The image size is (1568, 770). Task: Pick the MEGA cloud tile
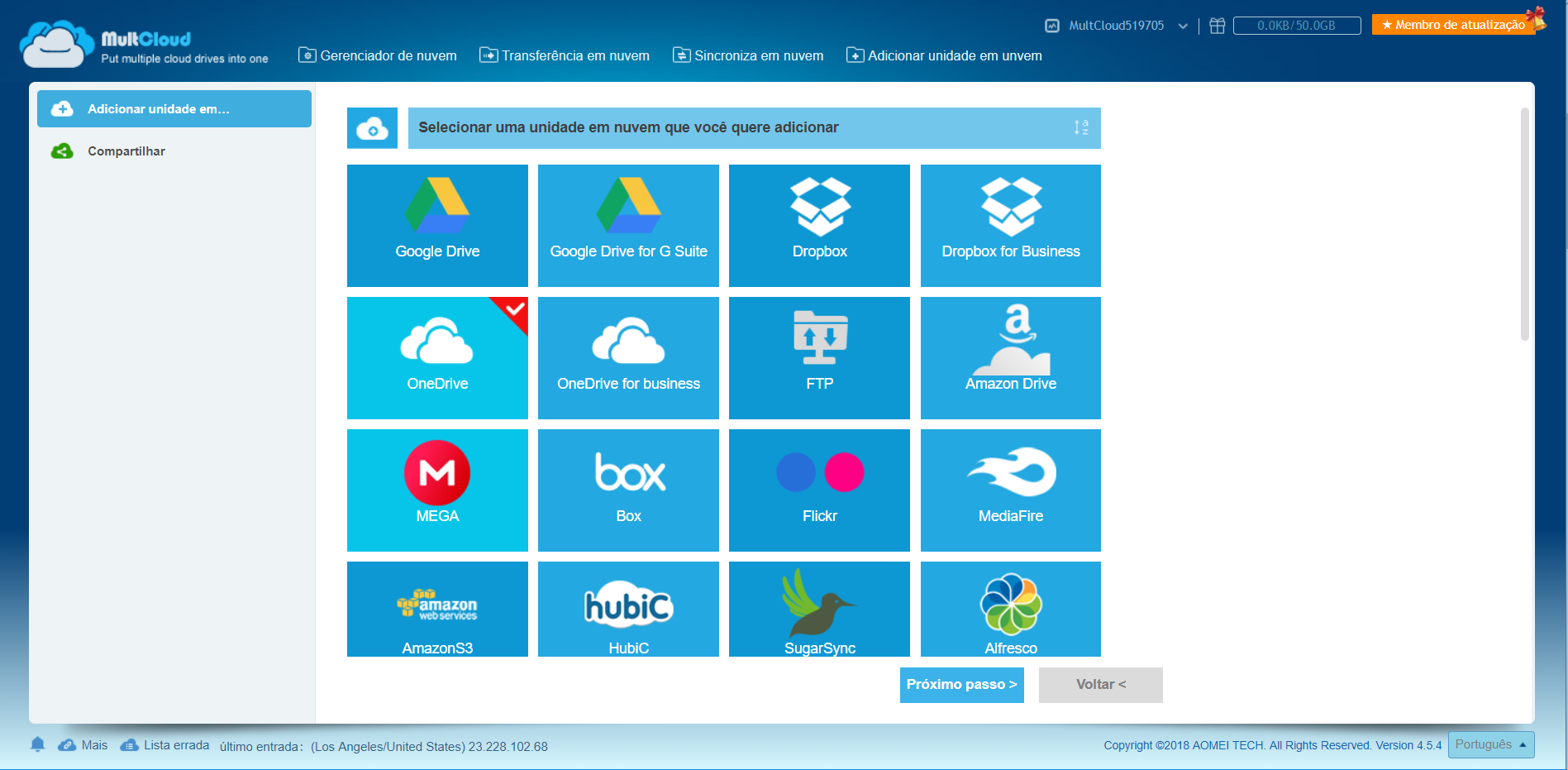click(x=437, y=490)
